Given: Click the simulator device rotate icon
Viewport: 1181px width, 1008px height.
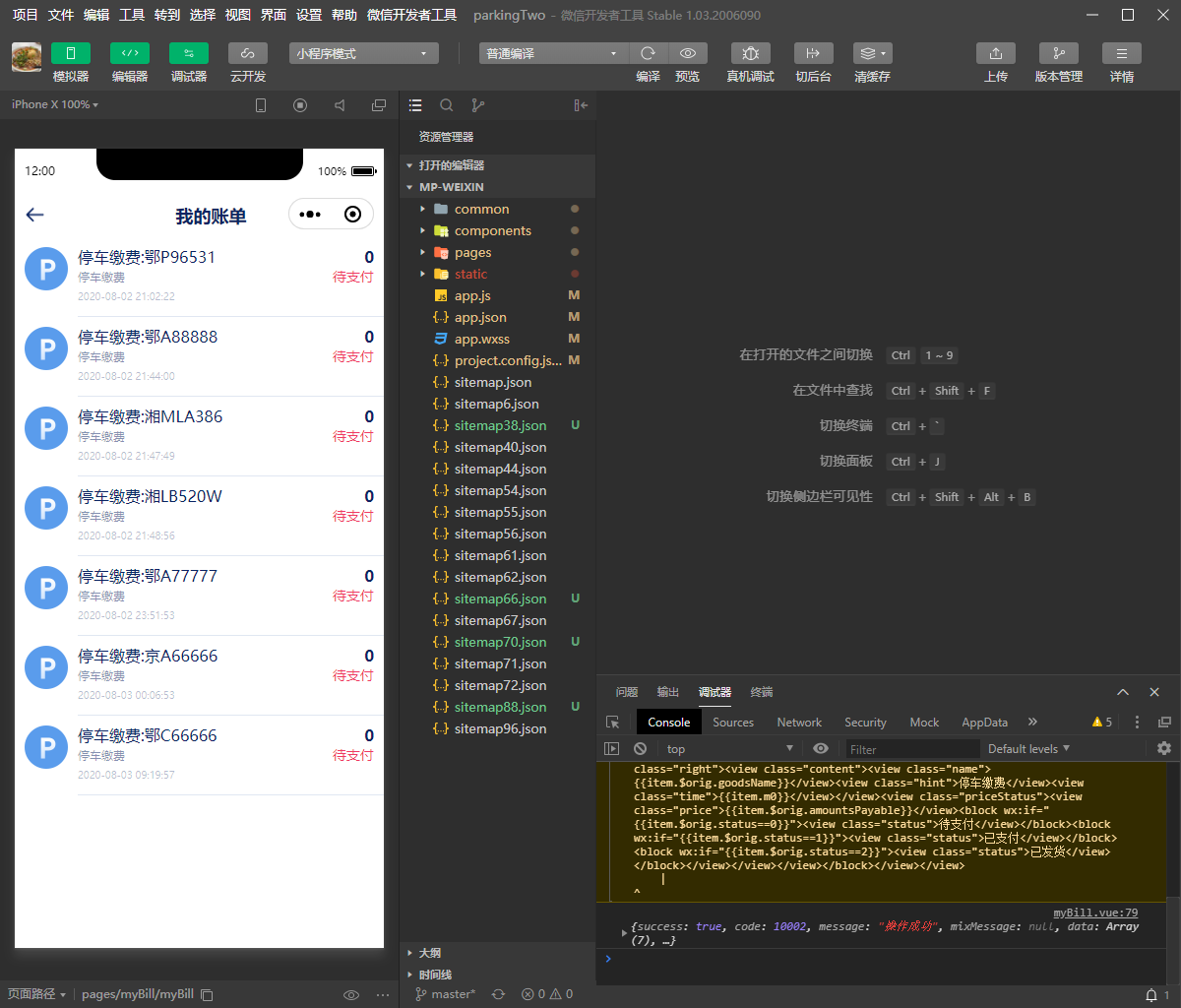Looking at the screenshot, I should 261,105.
